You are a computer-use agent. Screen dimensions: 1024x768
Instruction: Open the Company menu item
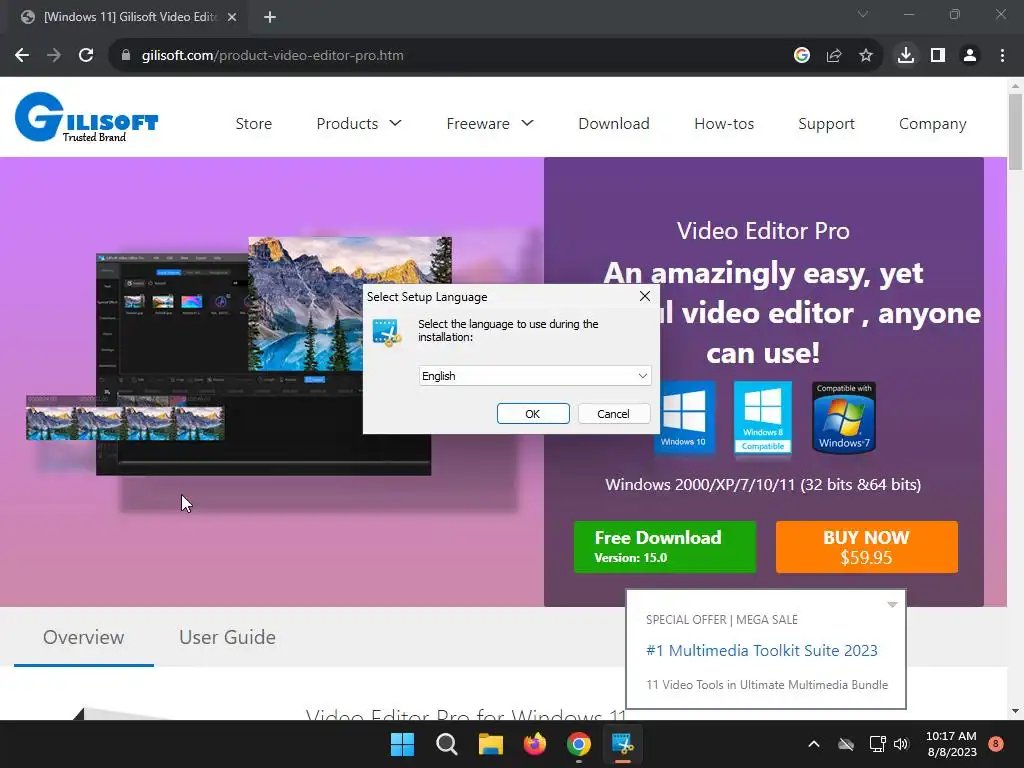[933, 123]
